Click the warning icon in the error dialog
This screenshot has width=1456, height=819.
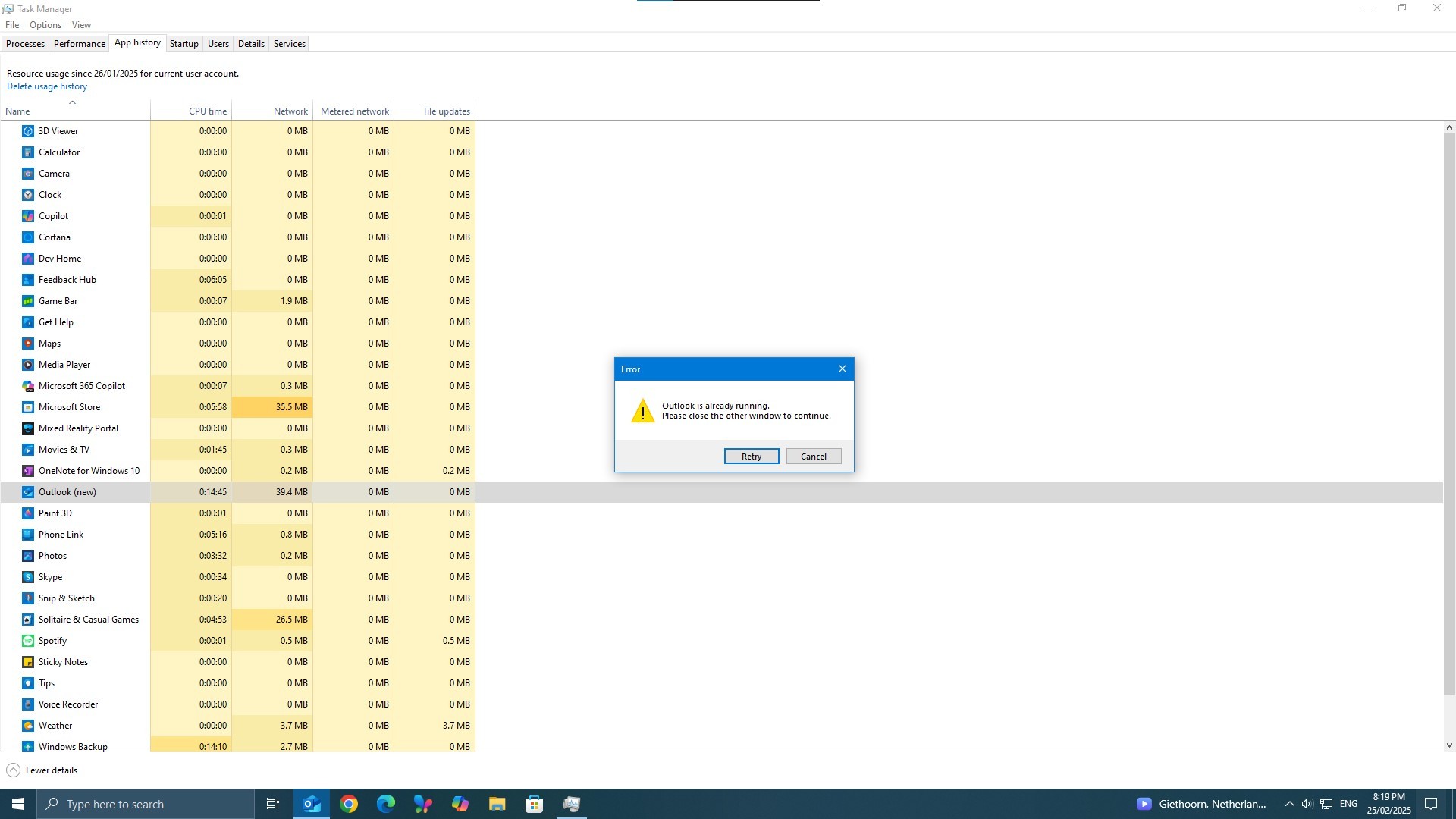coord(642,410)
